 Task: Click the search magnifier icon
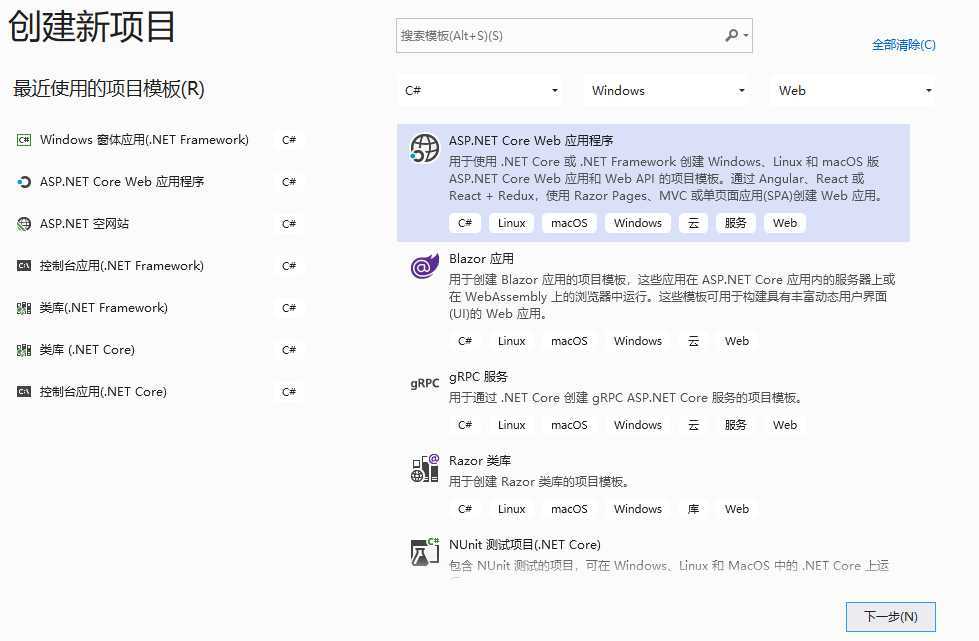click(x=731, y=36)
